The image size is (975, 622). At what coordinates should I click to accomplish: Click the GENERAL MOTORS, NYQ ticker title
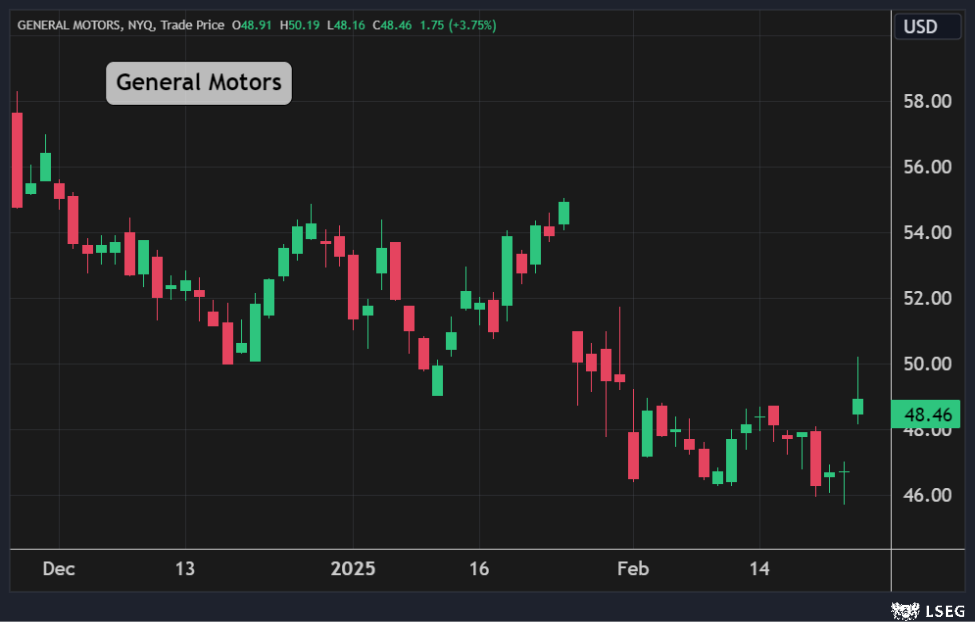pos(84,25)
